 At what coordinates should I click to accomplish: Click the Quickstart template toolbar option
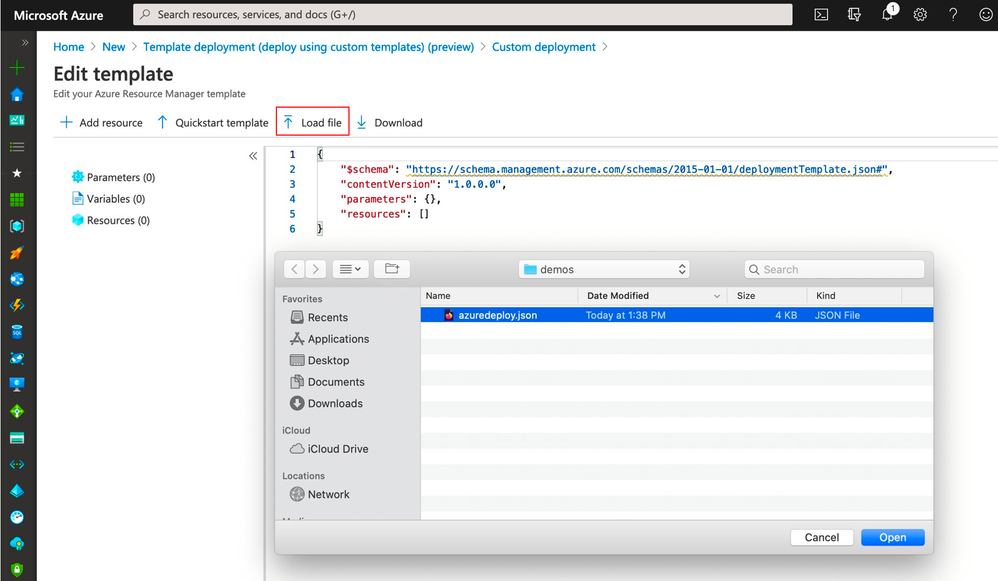tap(213, 122)
